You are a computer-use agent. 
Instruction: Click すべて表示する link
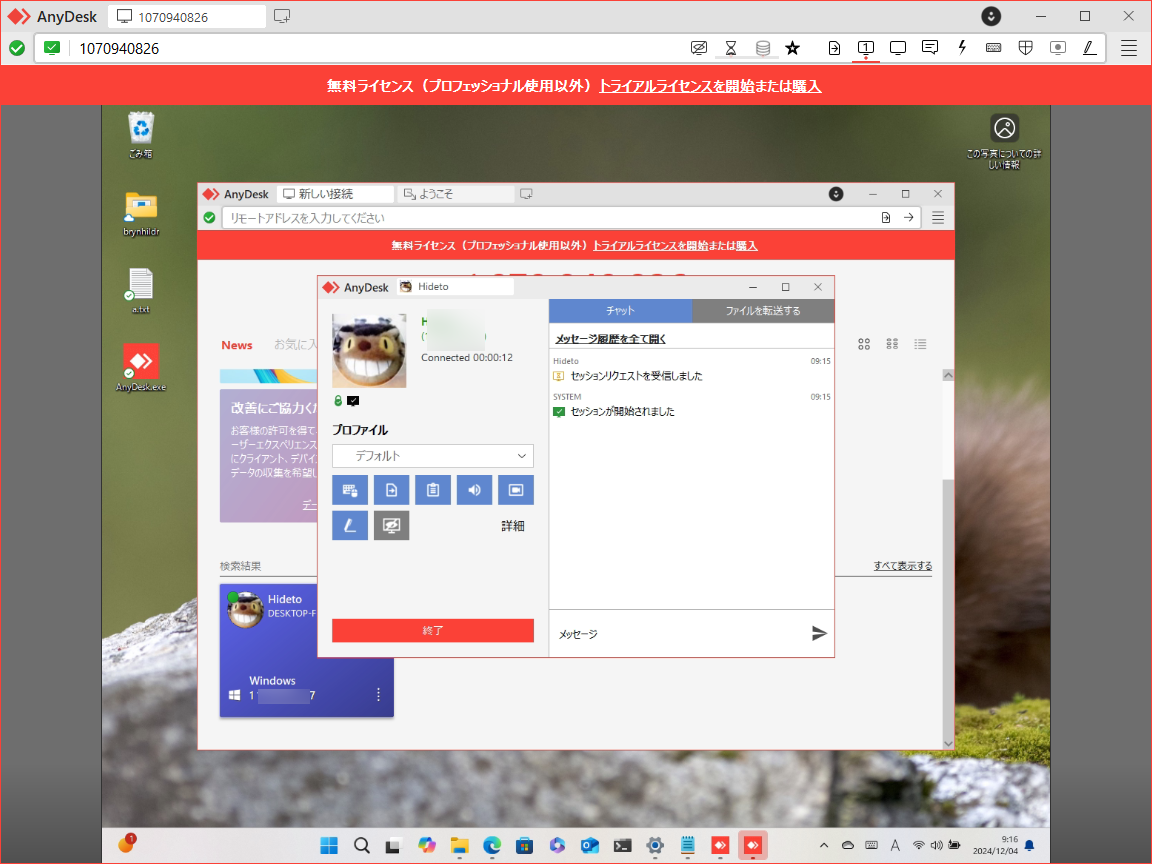click(x=903, y=566)
